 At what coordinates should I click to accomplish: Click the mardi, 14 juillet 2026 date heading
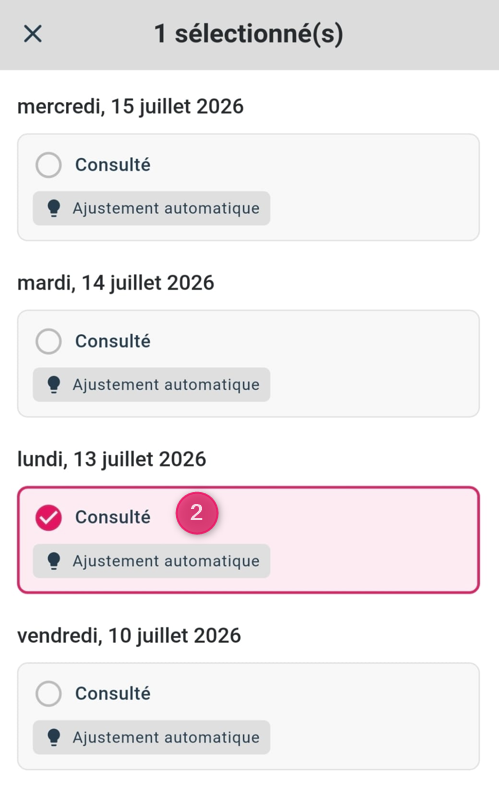point(116,283)
